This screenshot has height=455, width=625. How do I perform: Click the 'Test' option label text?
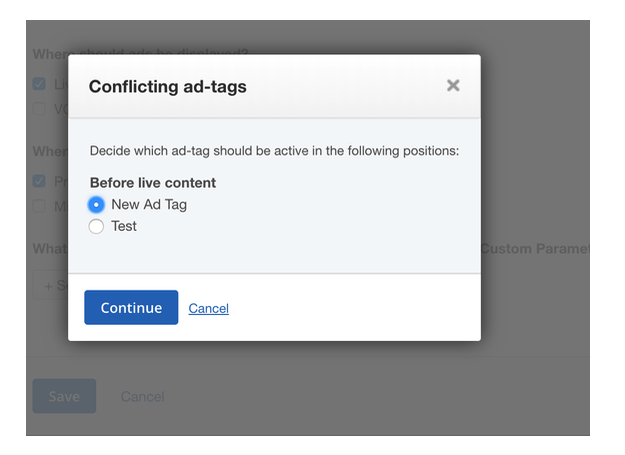point(124,226)
